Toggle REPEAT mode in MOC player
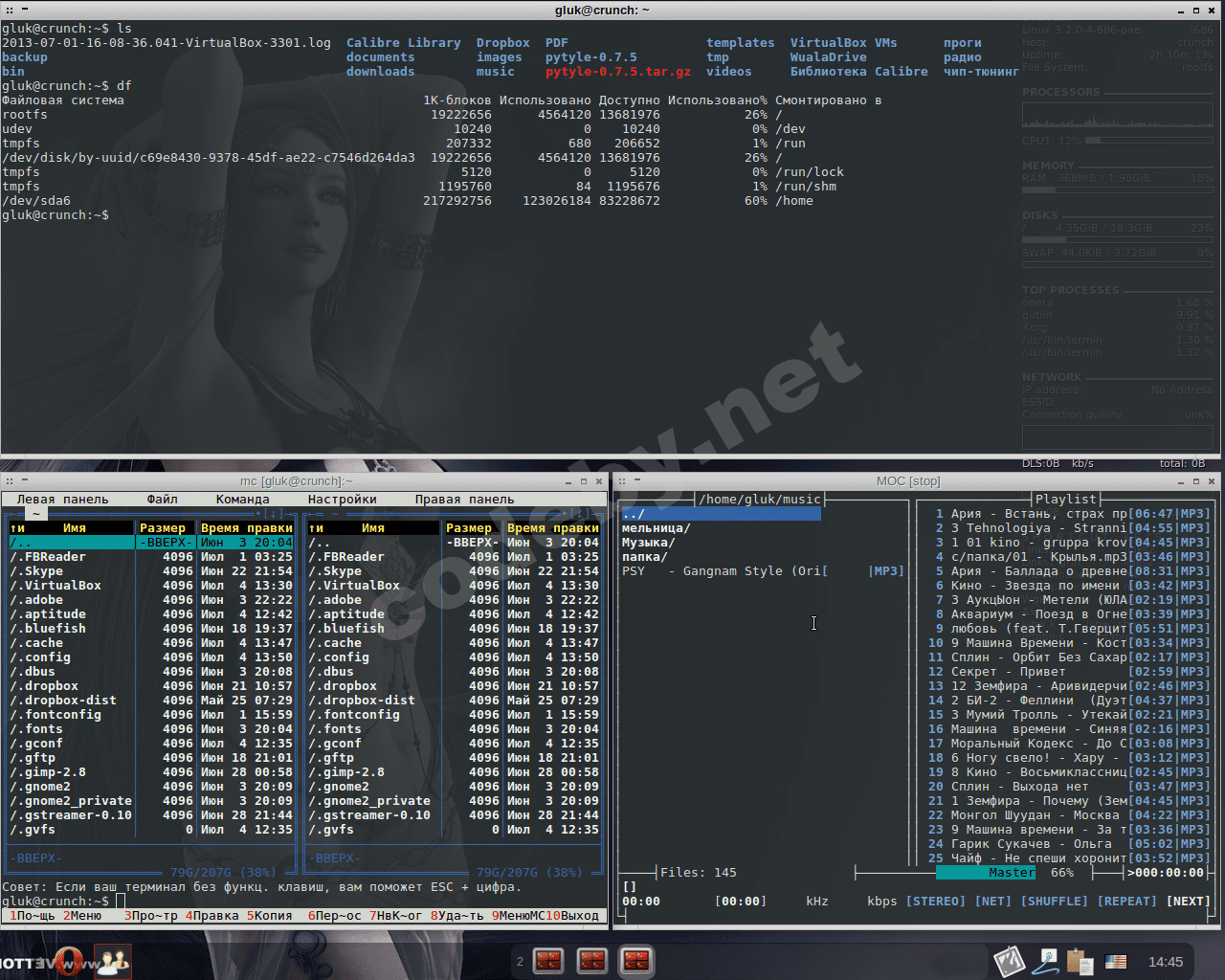The image size is (1225, 980). click(1126, 902)
